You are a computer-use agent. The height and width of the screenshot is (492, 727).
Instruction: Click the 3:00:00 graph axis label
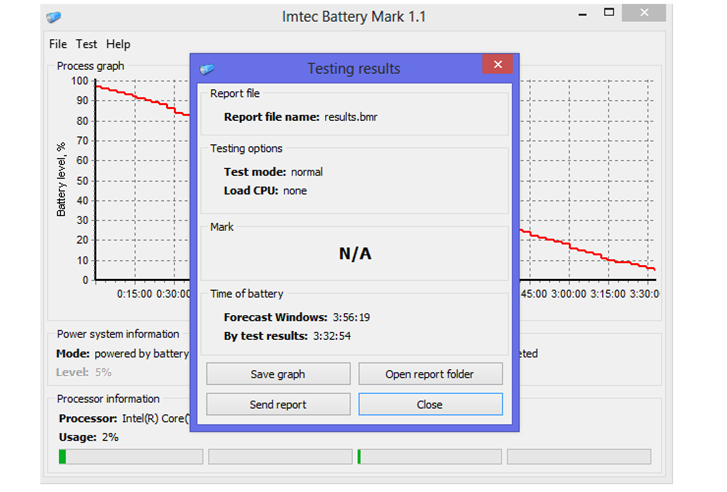[x=568, y=294]
